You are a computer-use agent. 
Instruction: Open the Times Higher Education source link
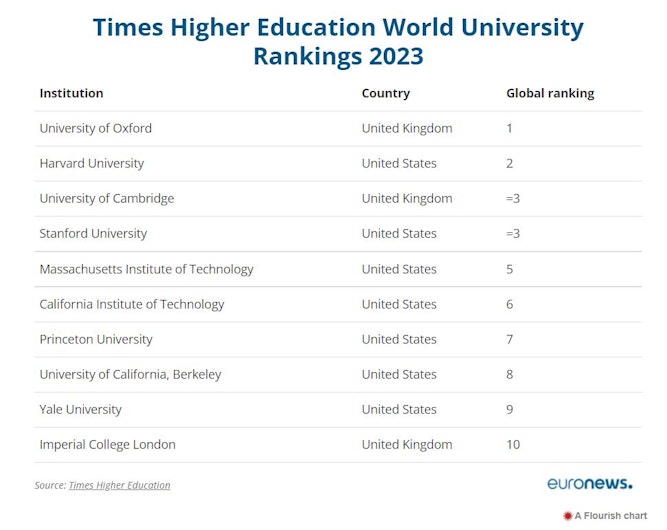(119, 485)
